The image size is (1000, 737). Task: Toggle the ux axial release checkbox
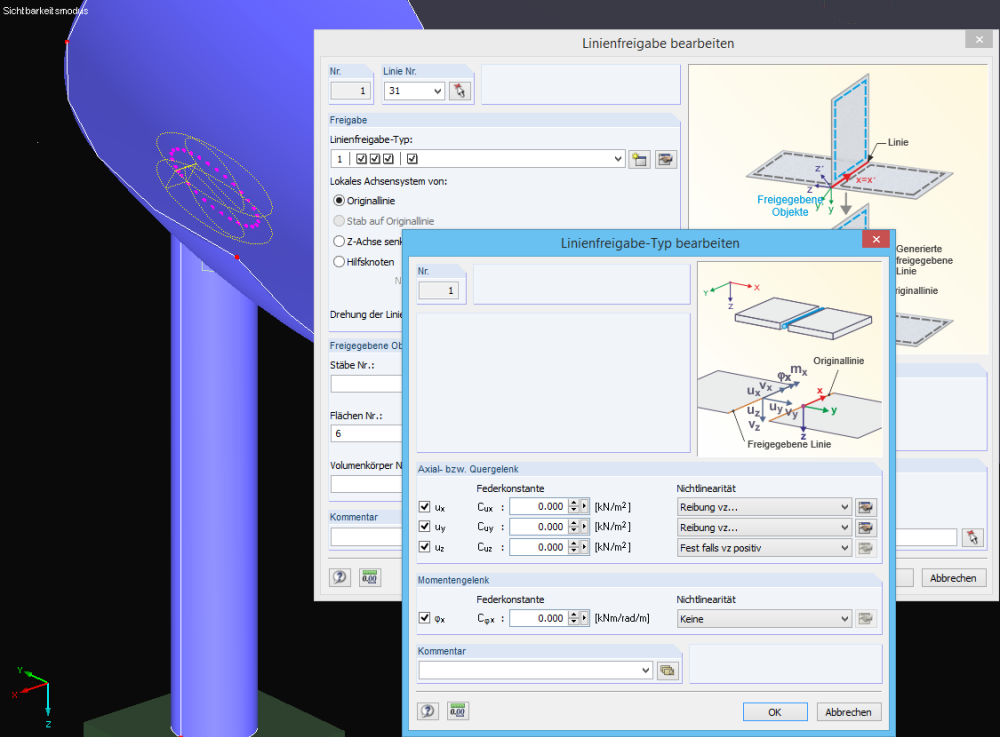[x=425, y=507]
